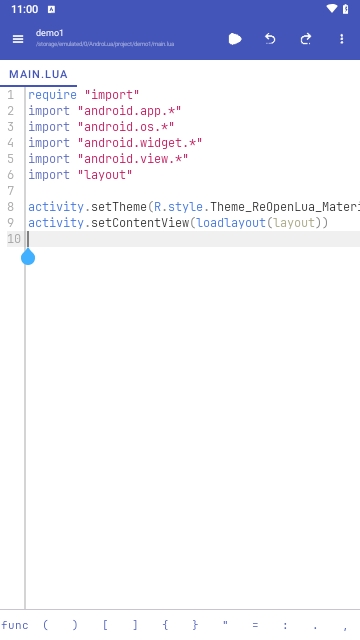Click the require "import" line
This screenshot has width=360, height=640.
click(84, 95)
